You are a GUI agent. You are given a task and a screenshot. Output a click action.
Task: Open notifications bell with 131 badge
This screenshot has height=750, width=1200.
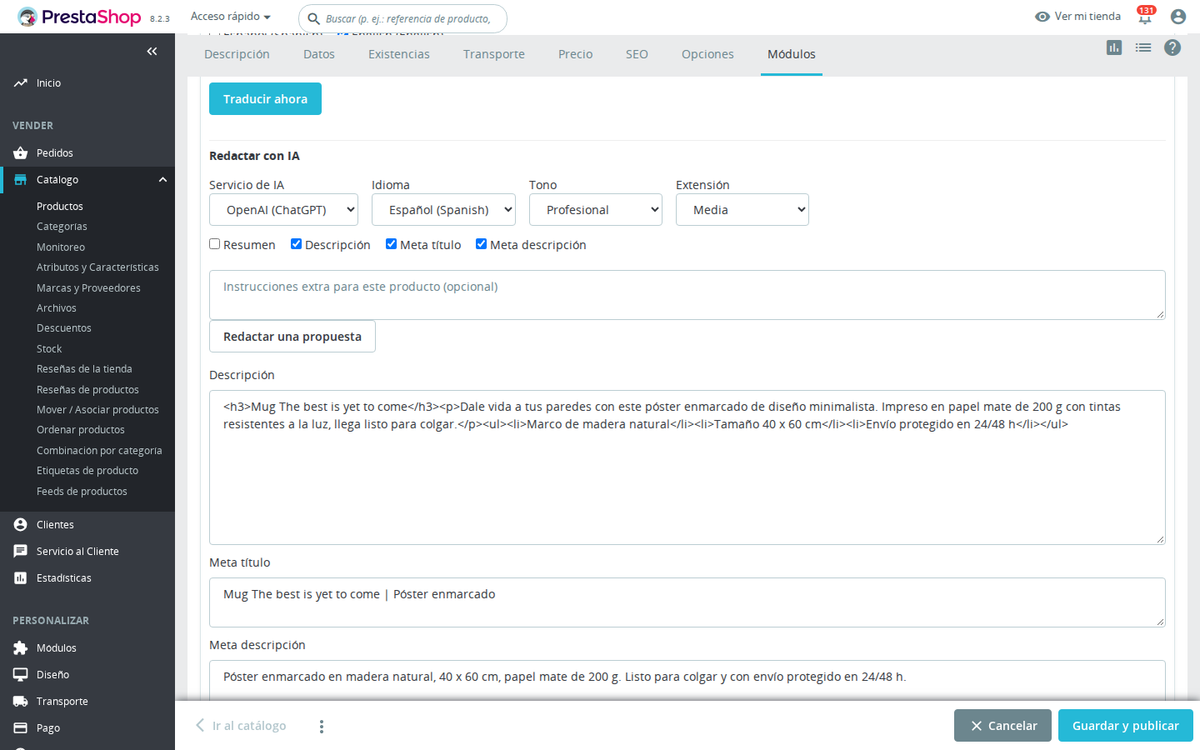click(1145, 16)
